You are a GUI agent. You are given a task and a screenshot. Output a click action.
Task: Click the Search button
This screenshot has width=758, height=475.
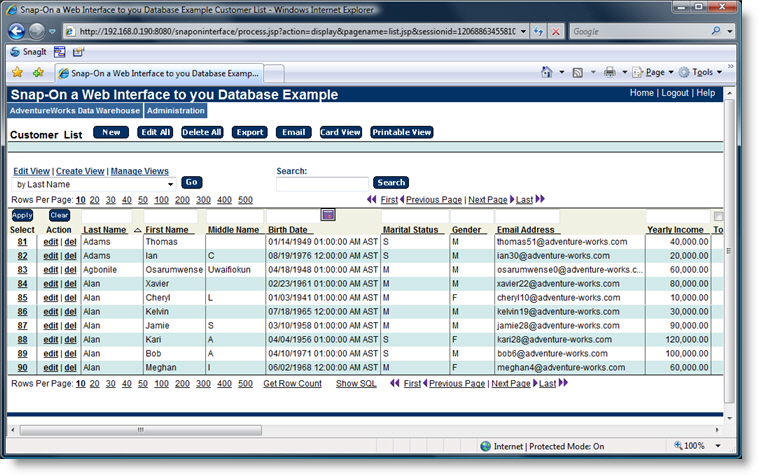(391, 183)
